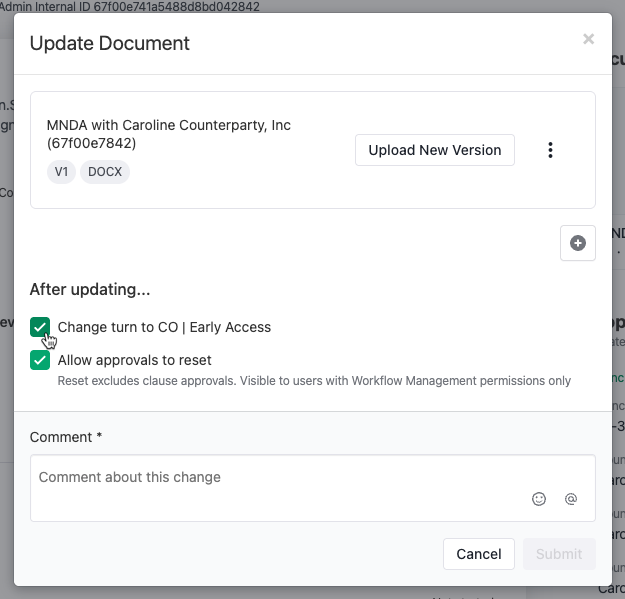Click the plus icon to add a document
The image size is (625, 599).
[578, 243]
